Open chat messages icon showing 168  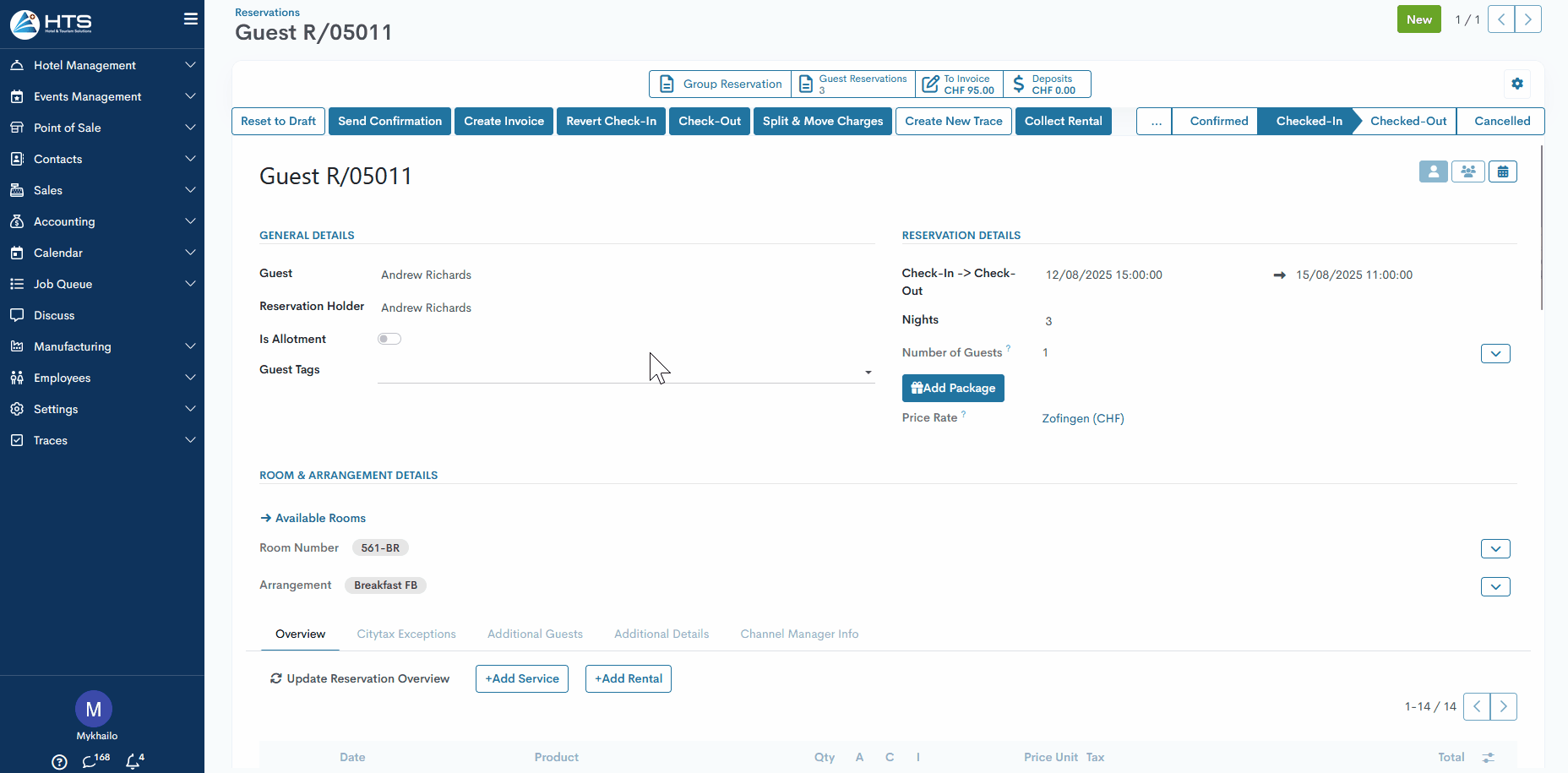click(91, 761)
